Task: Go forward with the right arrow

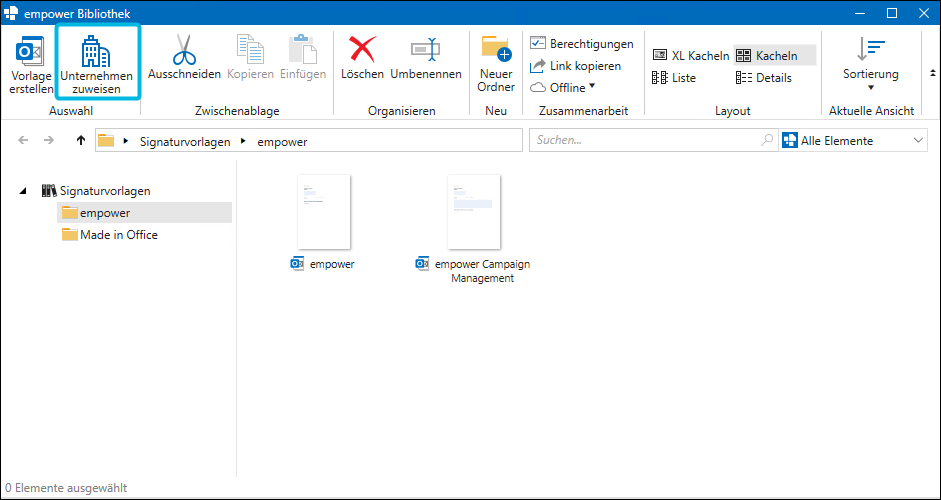Action: [49, 140]
